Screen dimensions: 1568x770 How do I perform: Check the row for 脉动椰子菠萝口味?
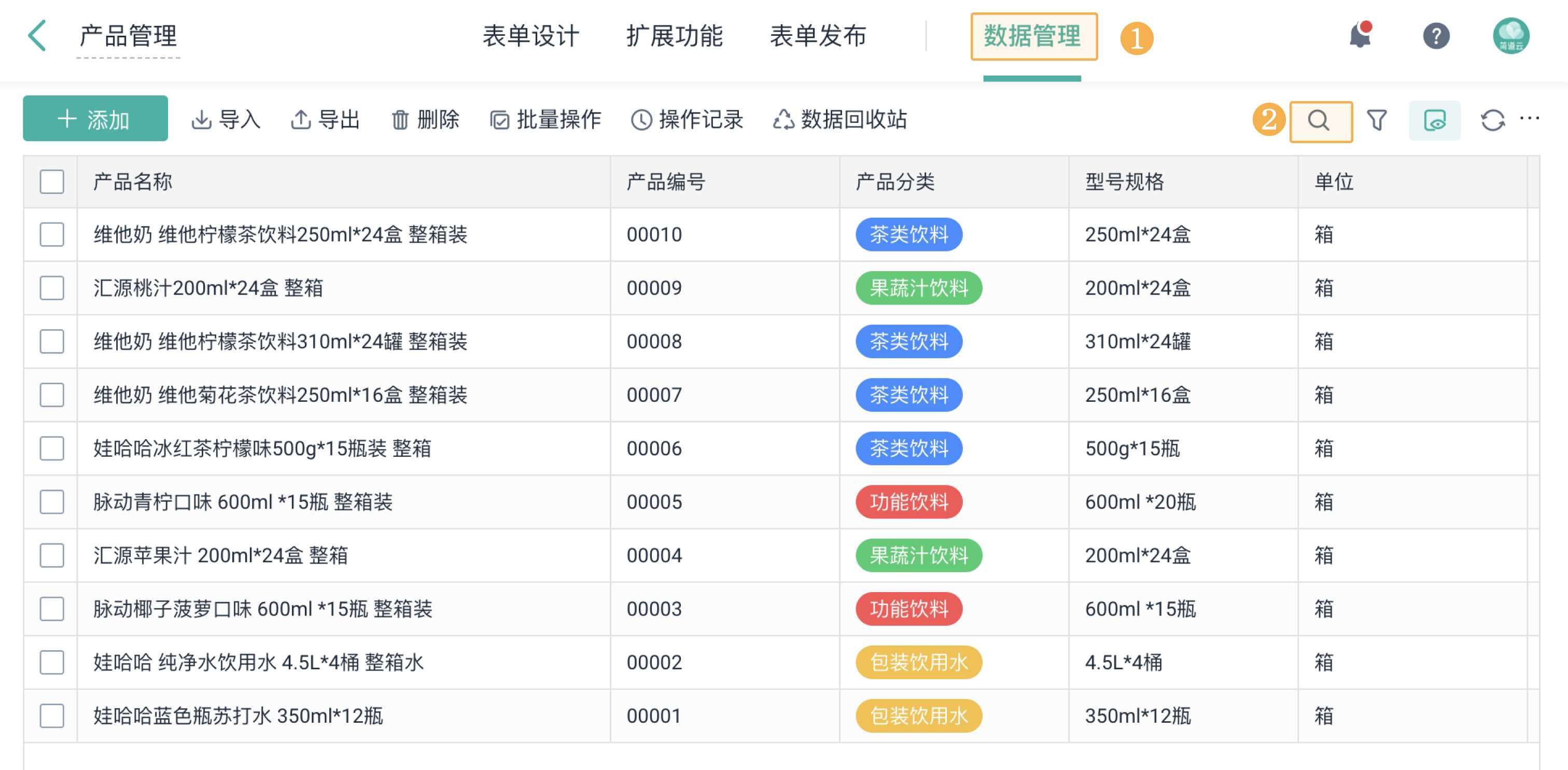click(x=52, y=609)
